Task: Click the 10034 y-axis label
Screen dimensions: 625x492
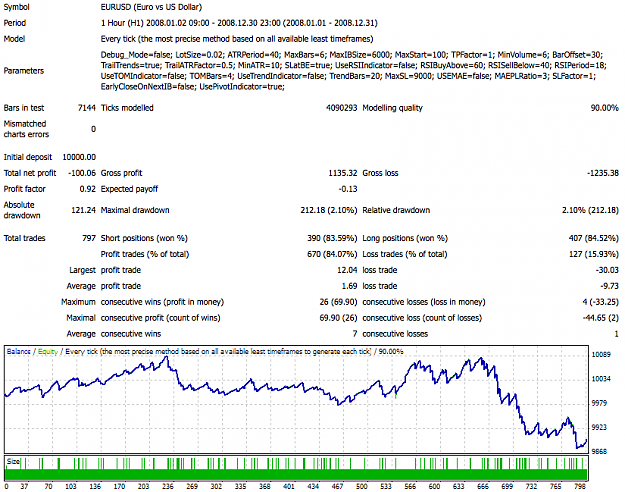Action: [601, 379]
